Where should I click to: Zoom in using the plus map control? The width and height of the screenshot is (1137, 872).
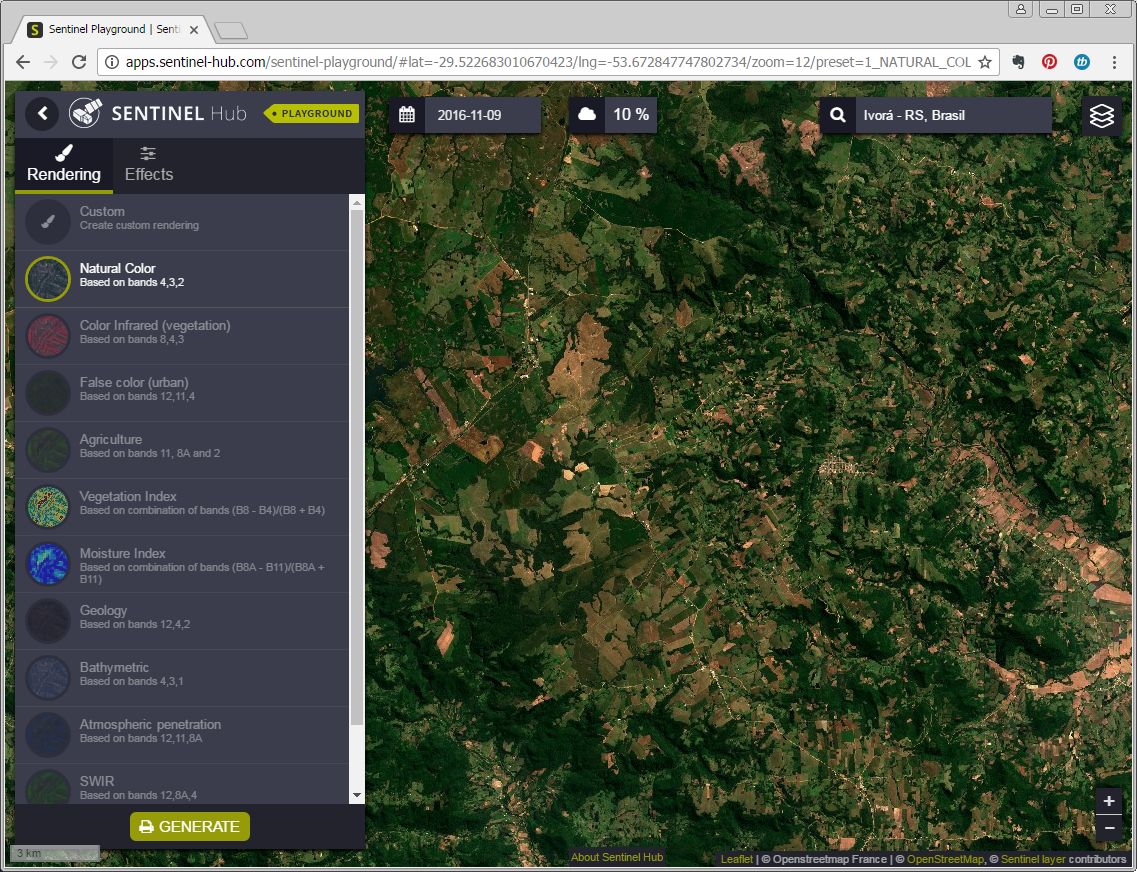tap(1108, 801)
